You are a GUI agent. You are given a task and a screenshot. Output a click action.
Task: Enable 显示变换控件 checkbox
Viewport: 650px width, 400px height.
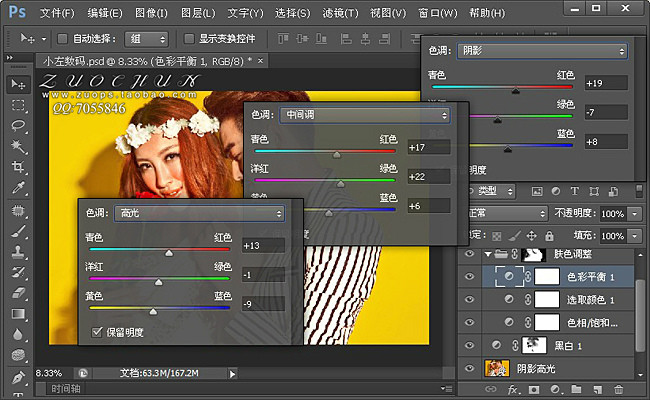(189, 39)
